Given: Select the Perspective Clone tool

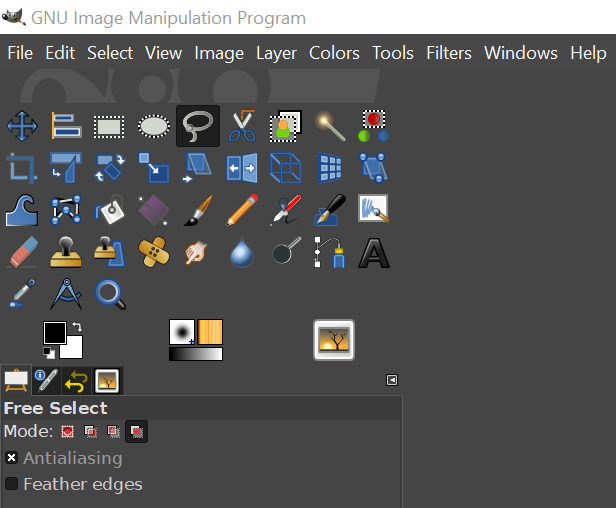Looking at the screenshot, I should (x=110, y=252).
